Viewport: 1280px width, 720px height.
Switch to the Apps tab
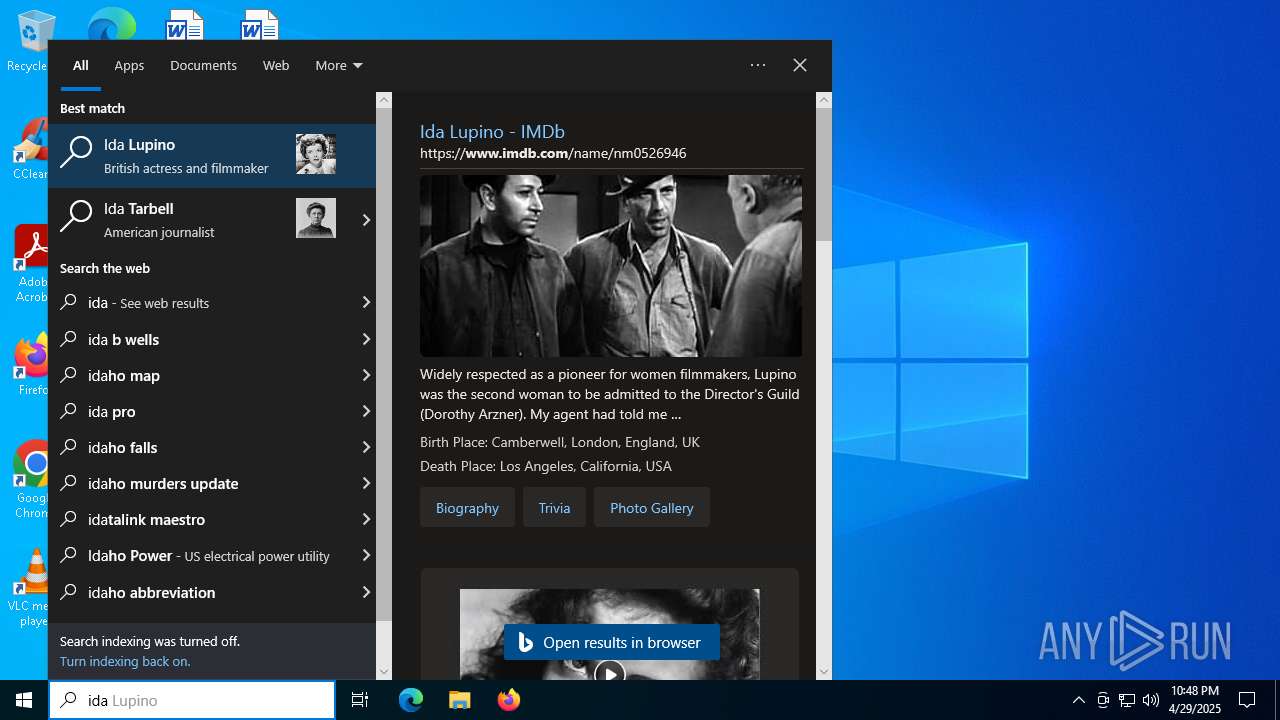click(x=129, y=65)
